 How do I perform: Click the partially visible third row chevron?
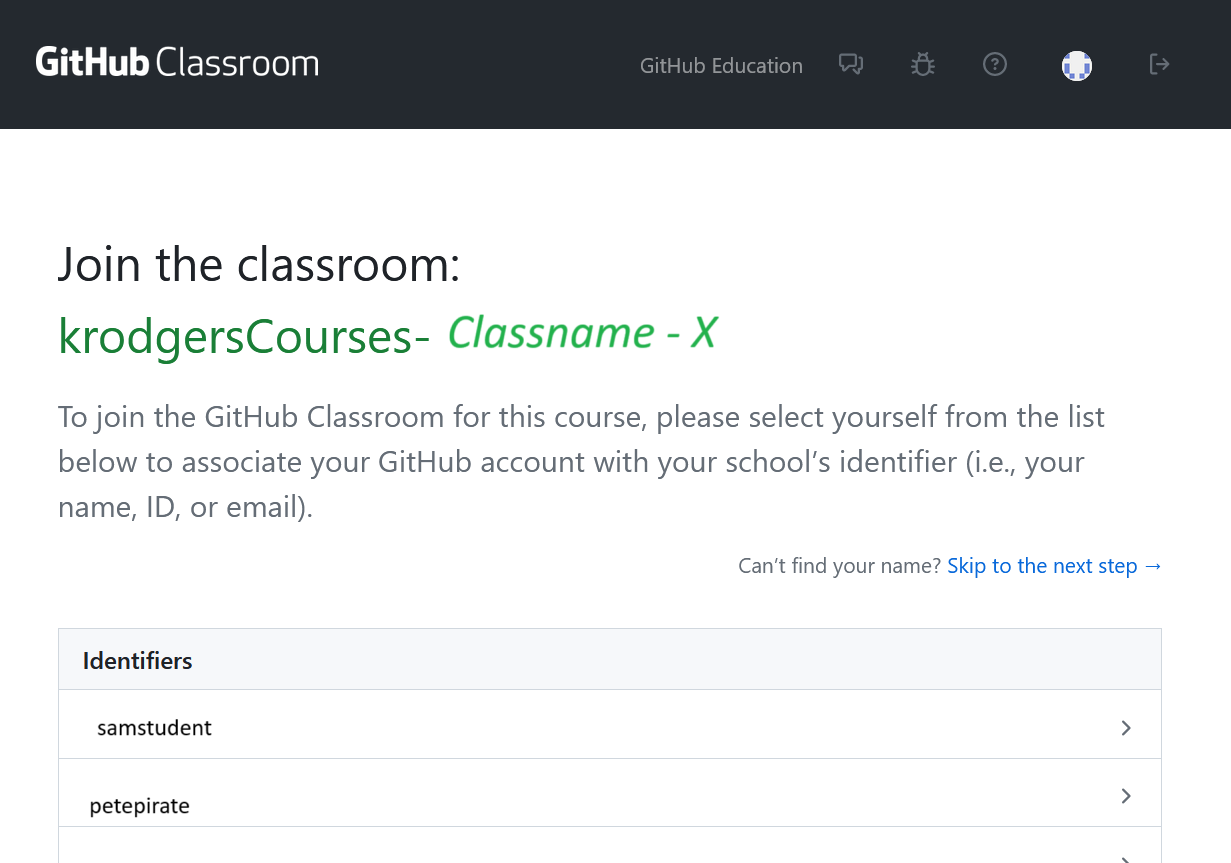[x=1126, y=858]
